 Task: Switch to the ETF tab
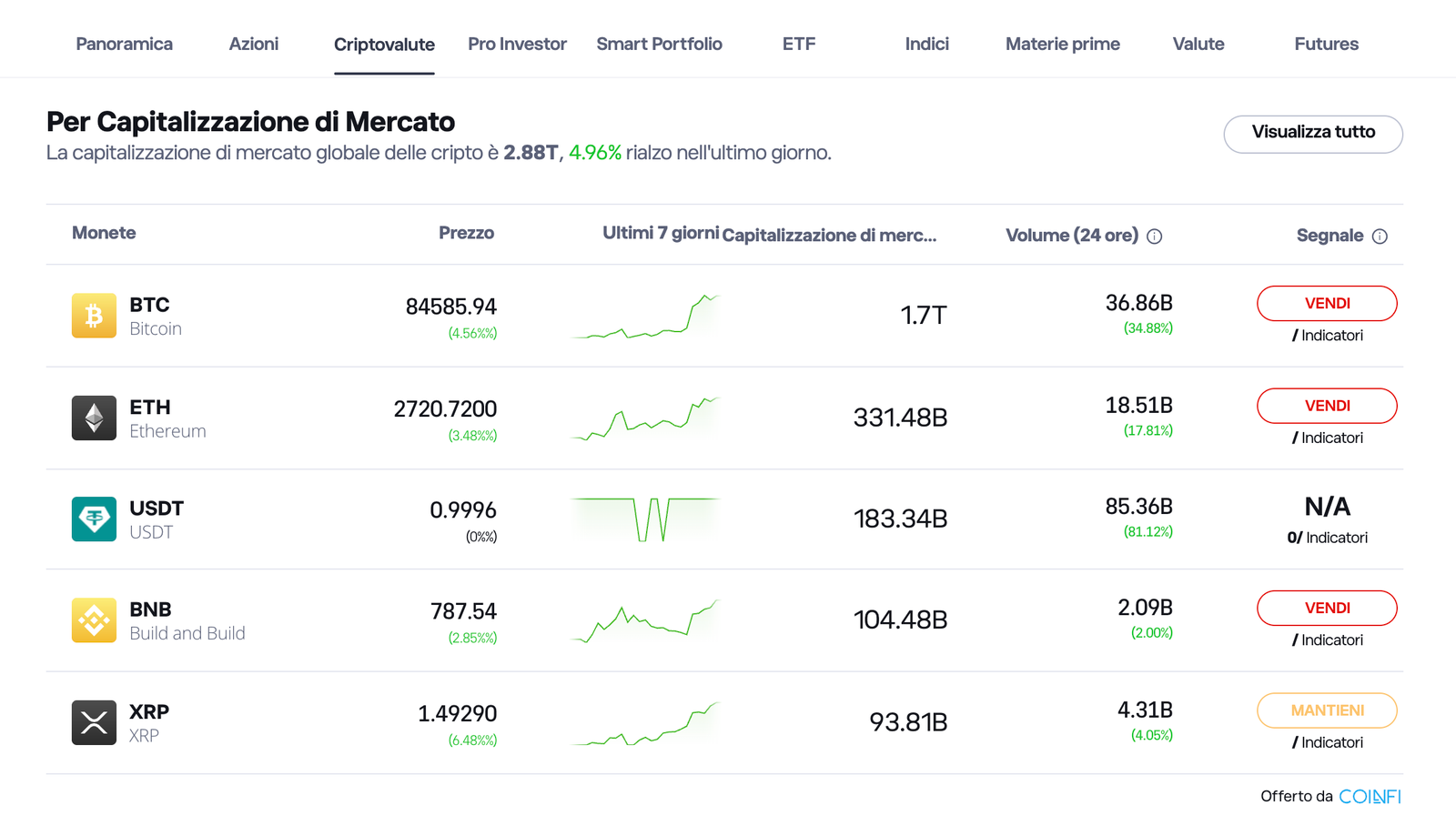(799, 44)
